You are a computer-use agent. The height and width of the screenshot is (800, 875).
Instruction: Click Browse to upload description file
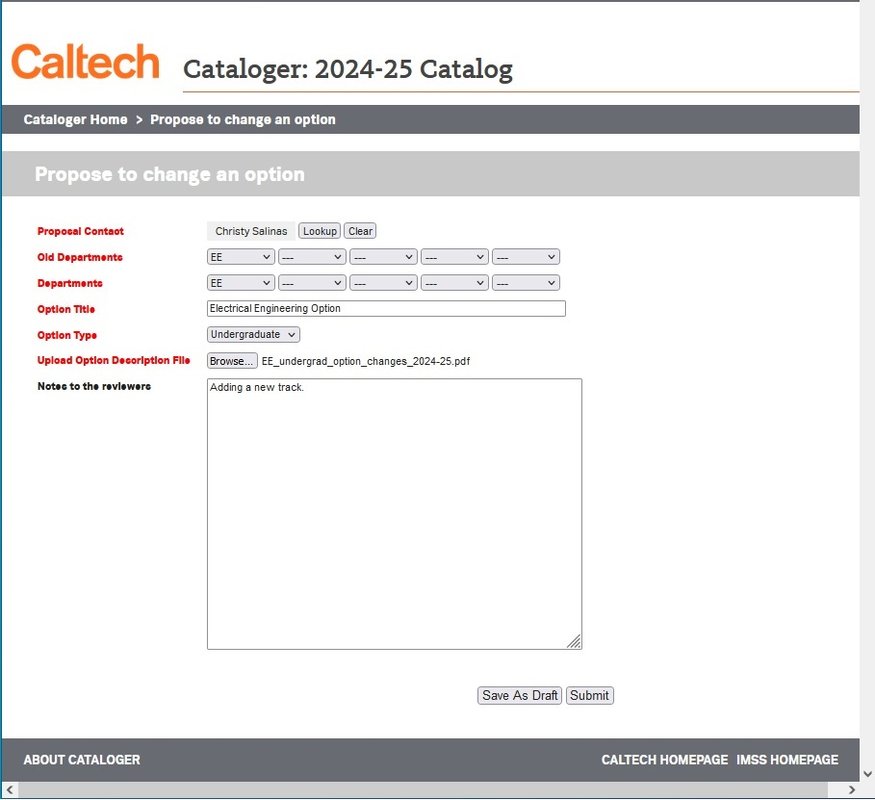pos(232,361)
